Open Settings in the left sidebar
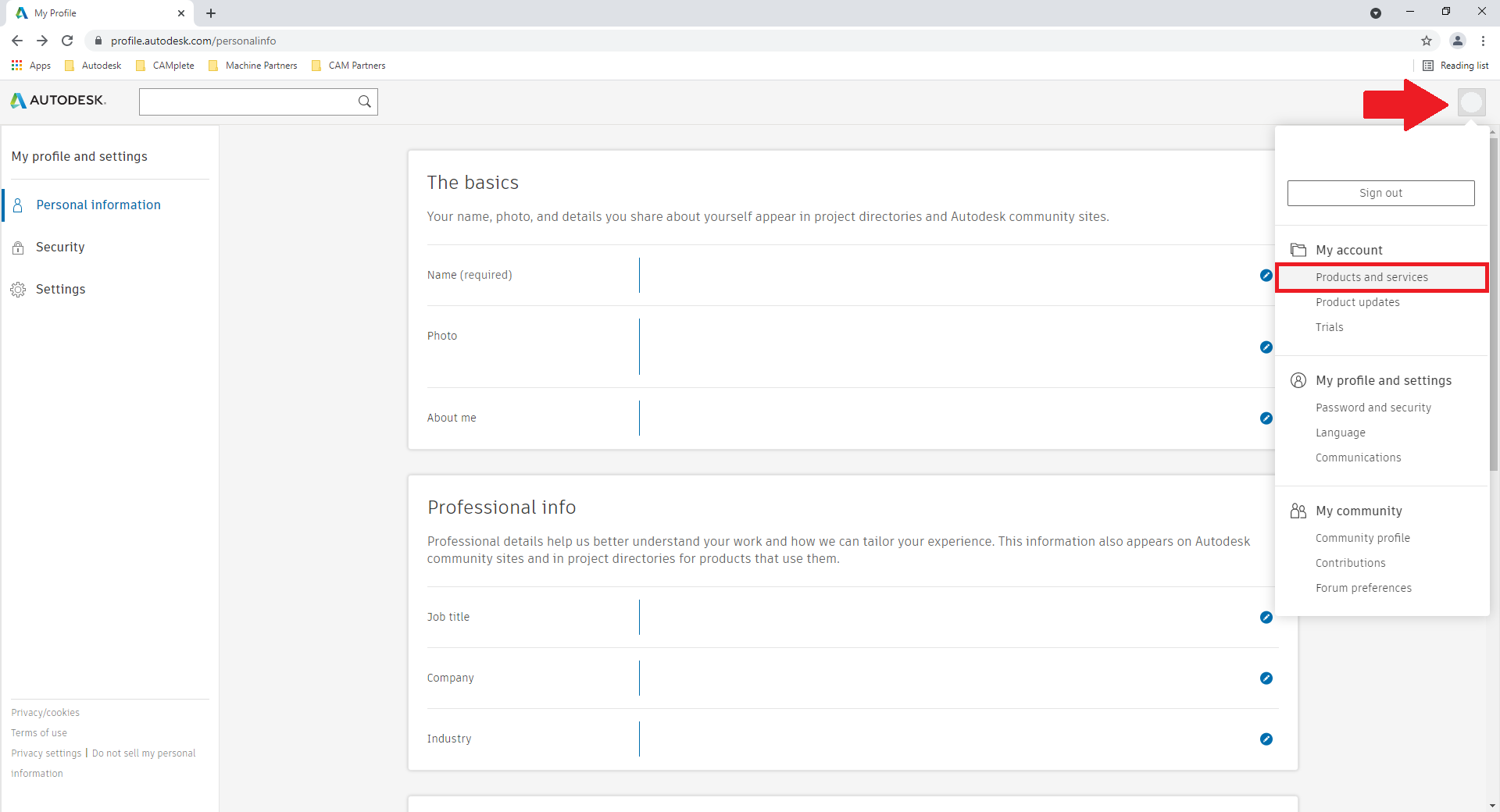 tap(60, 289)
